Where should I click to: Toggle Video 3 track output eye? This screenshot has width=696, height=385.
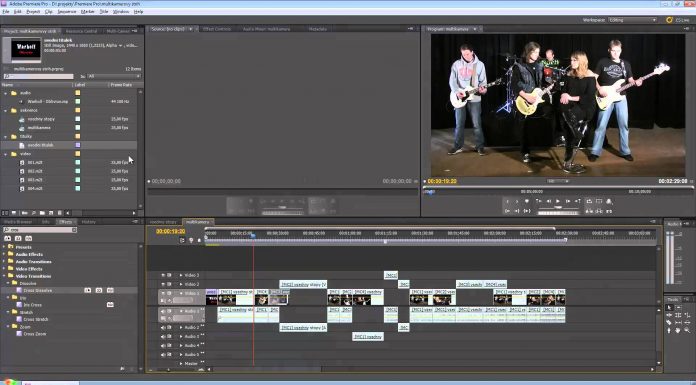(x=163, y=275)
